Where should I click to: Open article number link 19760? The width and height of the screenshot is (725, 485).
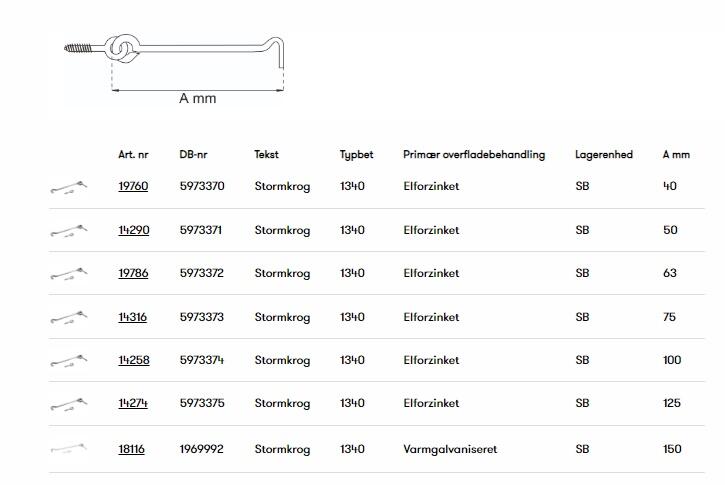click(x=133, y=187)
